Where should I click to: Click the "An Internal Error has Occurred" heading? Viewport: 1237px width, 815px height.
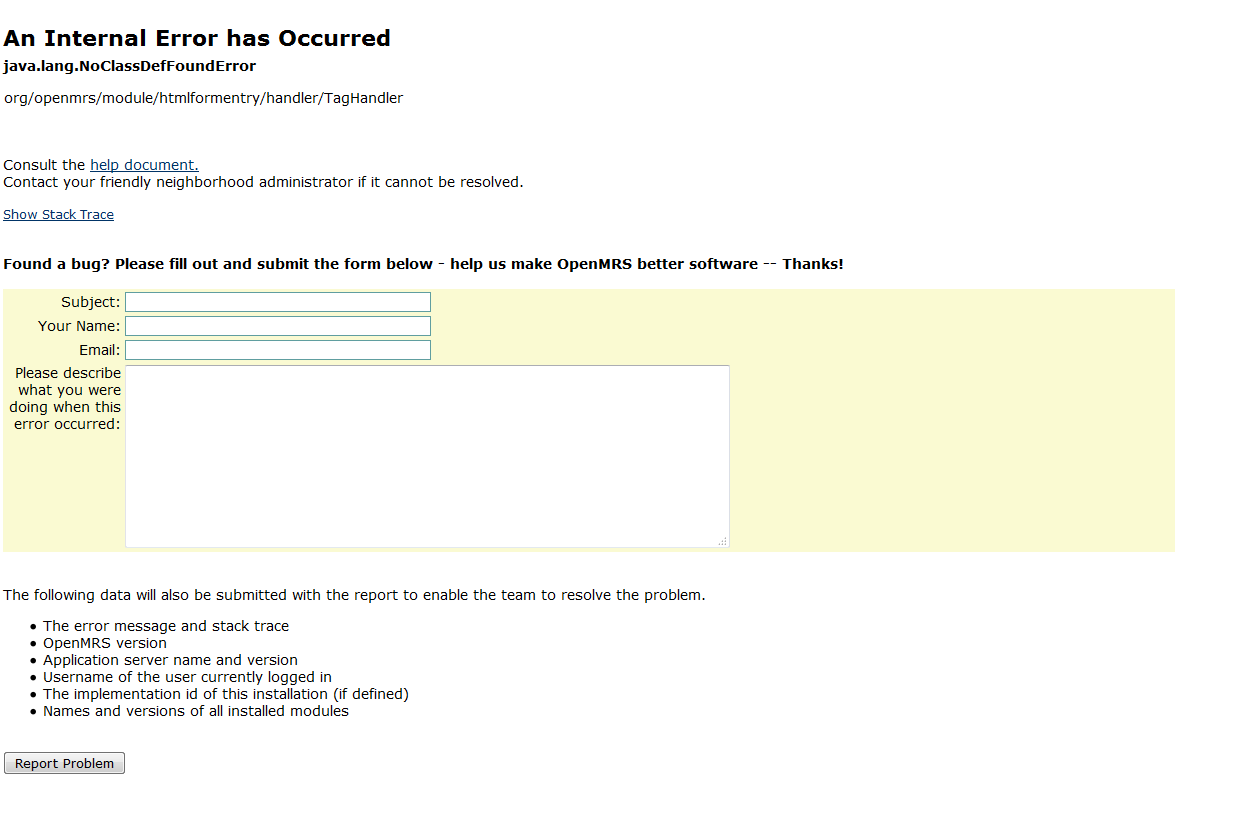[197, 39]
